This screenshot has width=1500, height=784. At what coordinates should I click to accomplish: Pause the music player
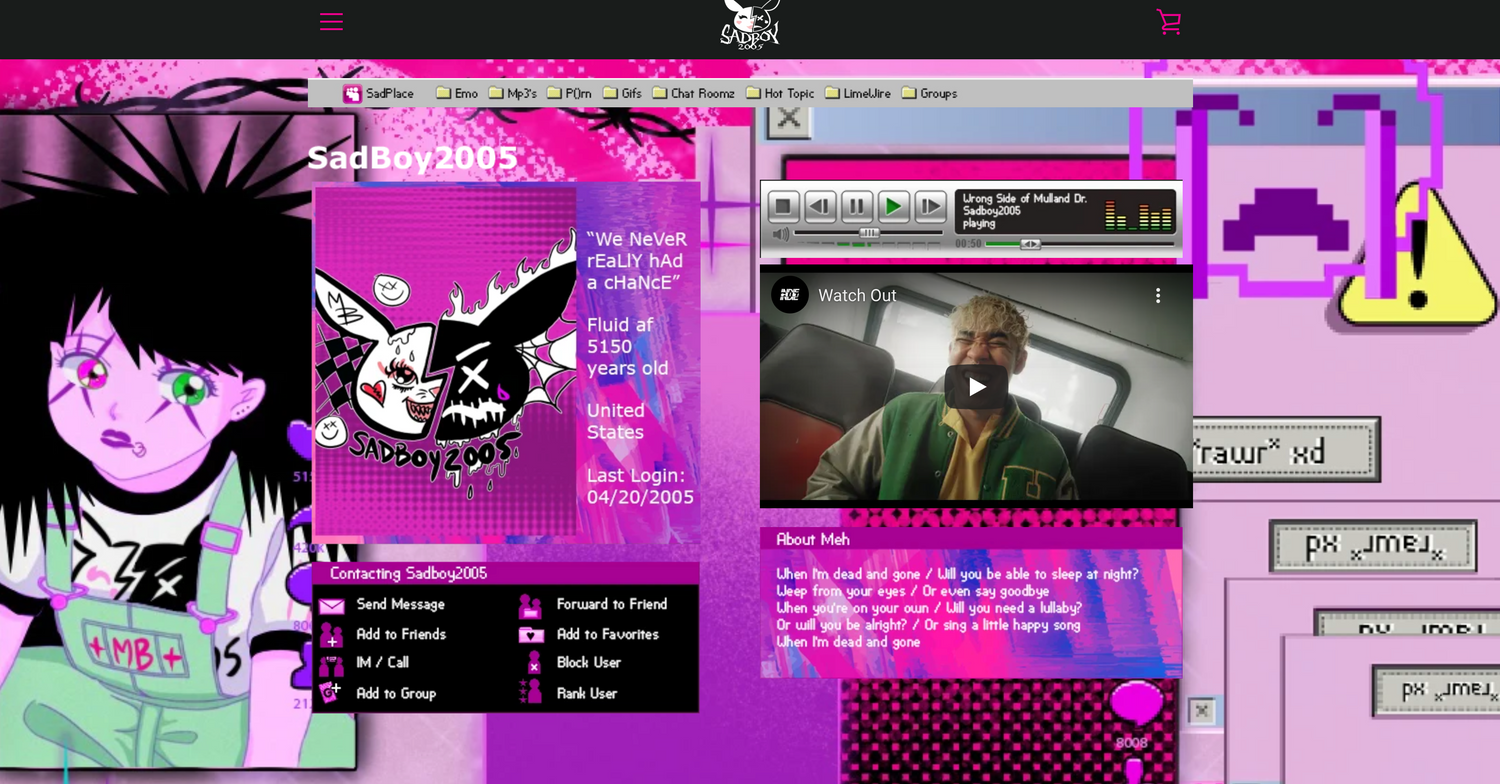coord(857,207)
